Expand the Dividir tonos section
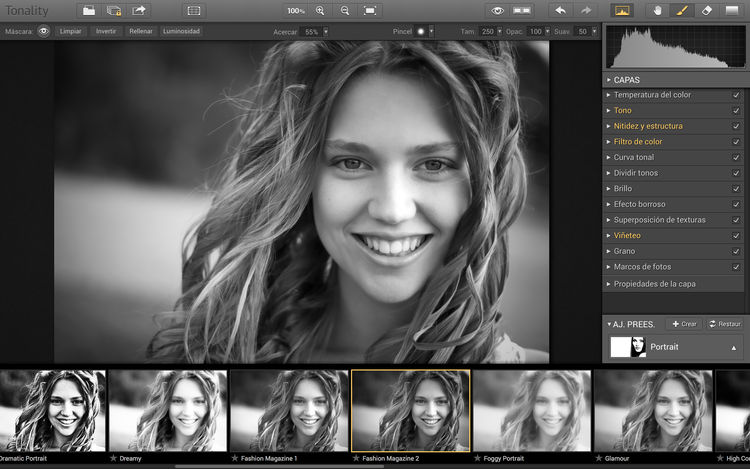Image resolution: width=750 pixels, height=469 pixels. [x=608, y=173]
